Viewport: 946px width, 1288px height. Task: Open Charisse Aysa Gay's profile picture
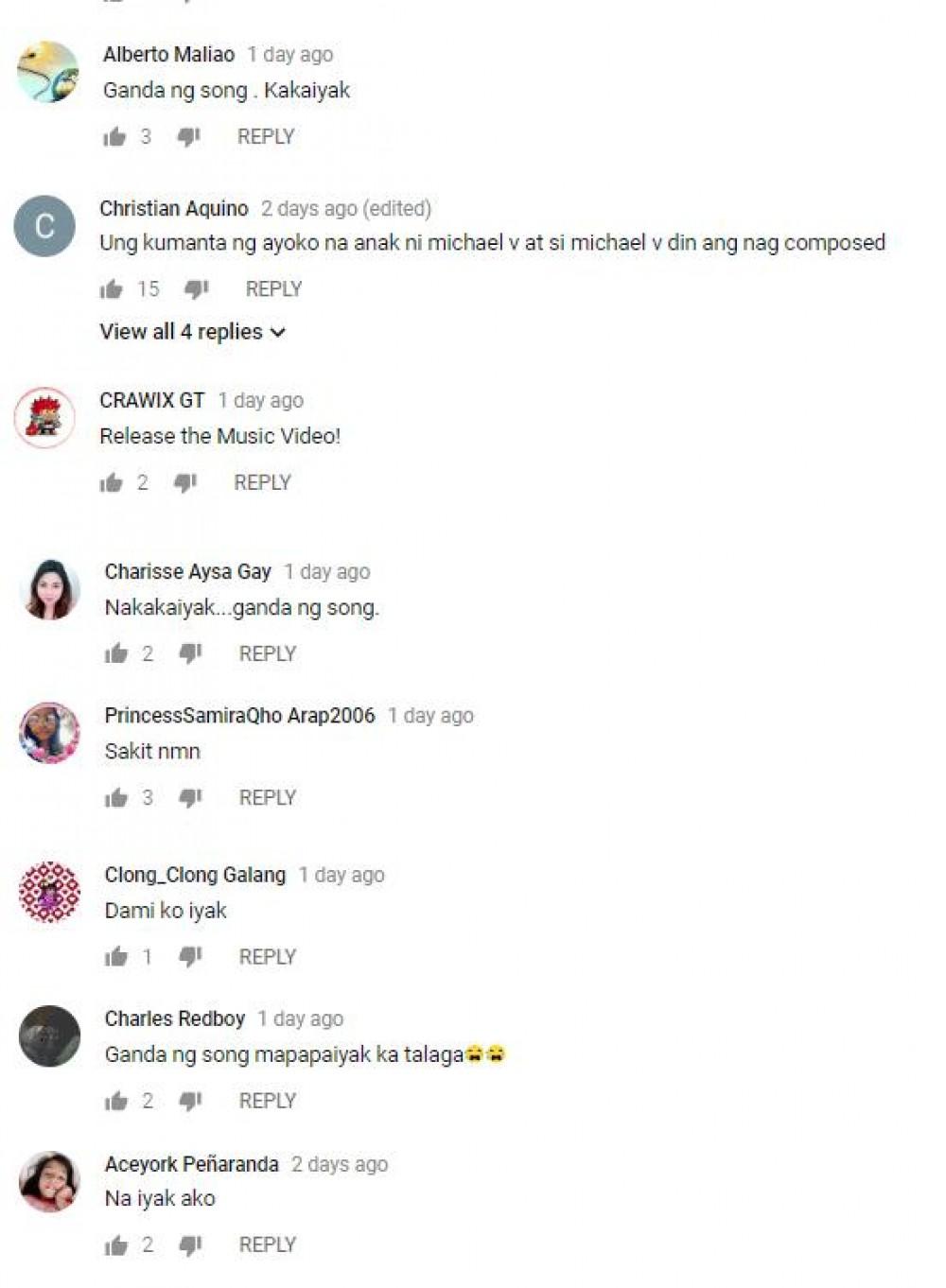[x=49, y=589]
